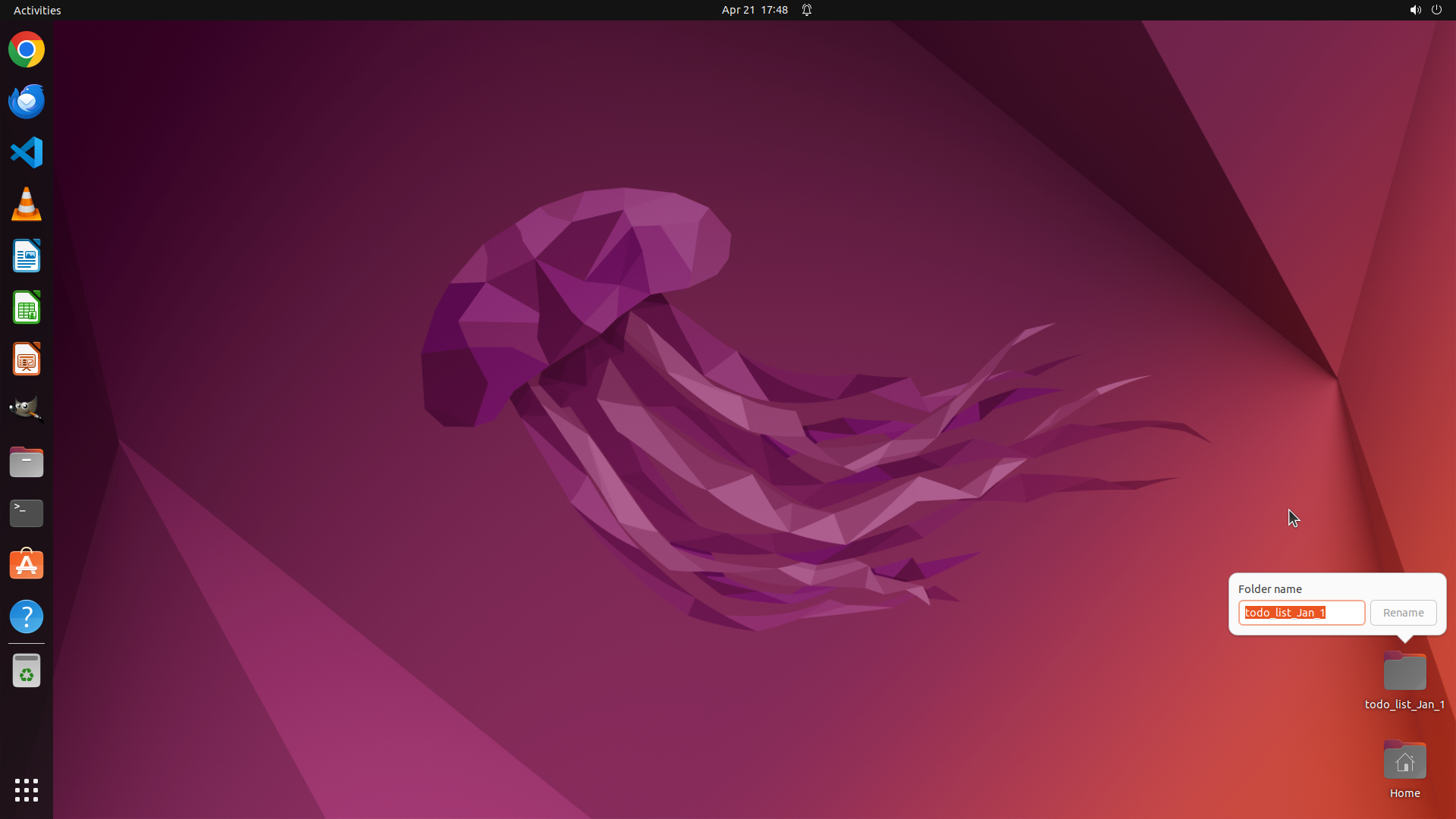Open the Trash from the dock
This screenshot has width=1456, height=819.
(x=27, y=671)
